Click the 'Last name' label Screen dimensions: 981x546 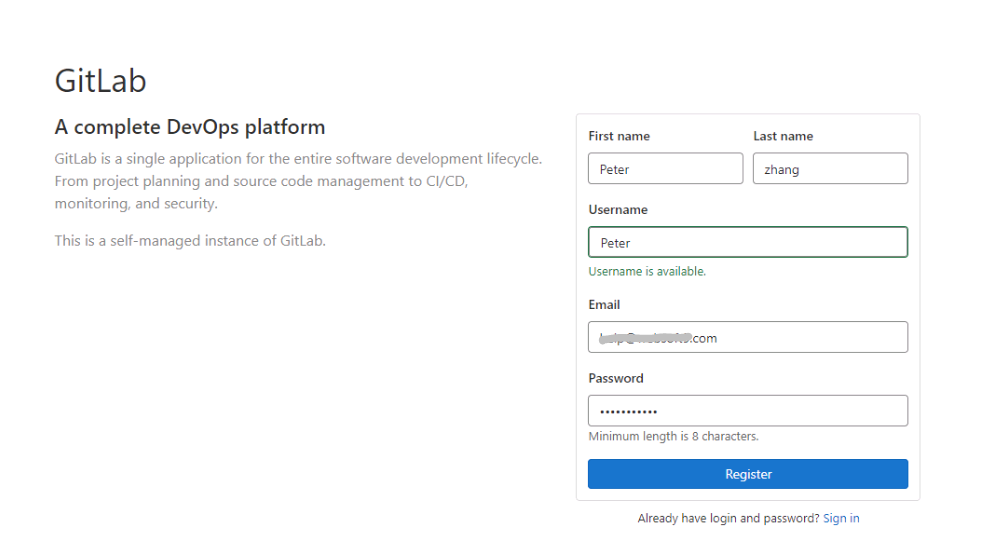tap(783, 136)
